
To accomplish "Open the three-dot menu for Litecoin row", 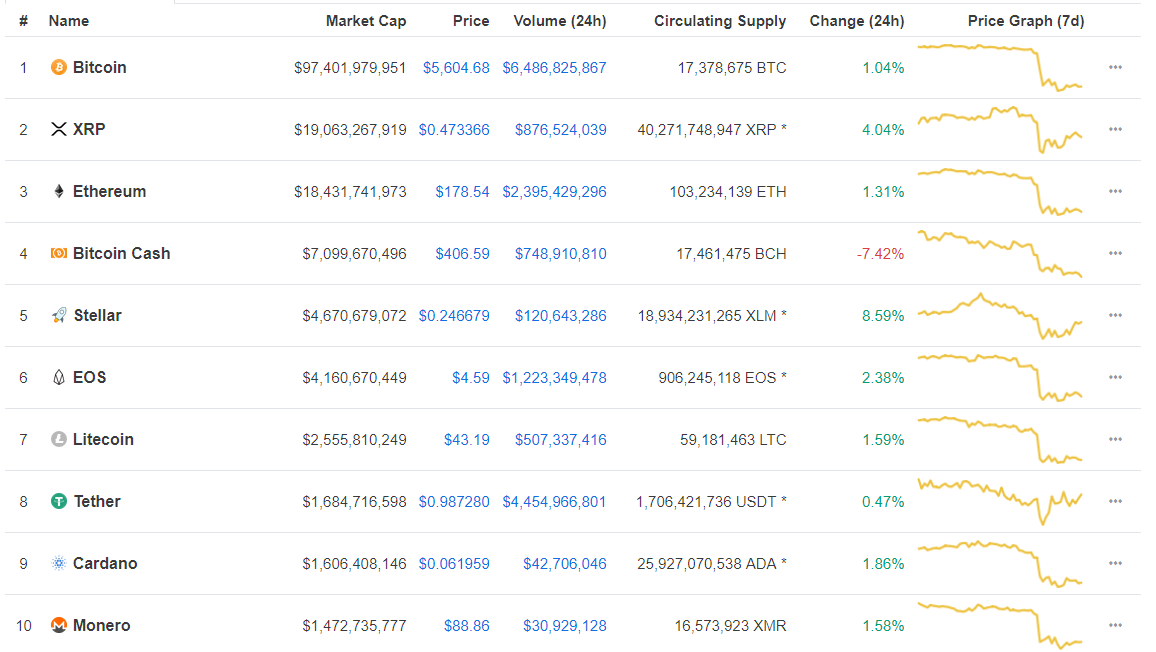I will click(1115, 440).
